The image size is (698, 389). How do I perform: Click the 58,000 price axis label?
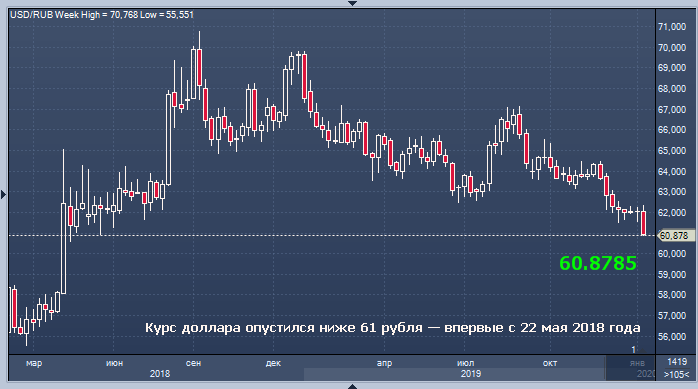672,295
